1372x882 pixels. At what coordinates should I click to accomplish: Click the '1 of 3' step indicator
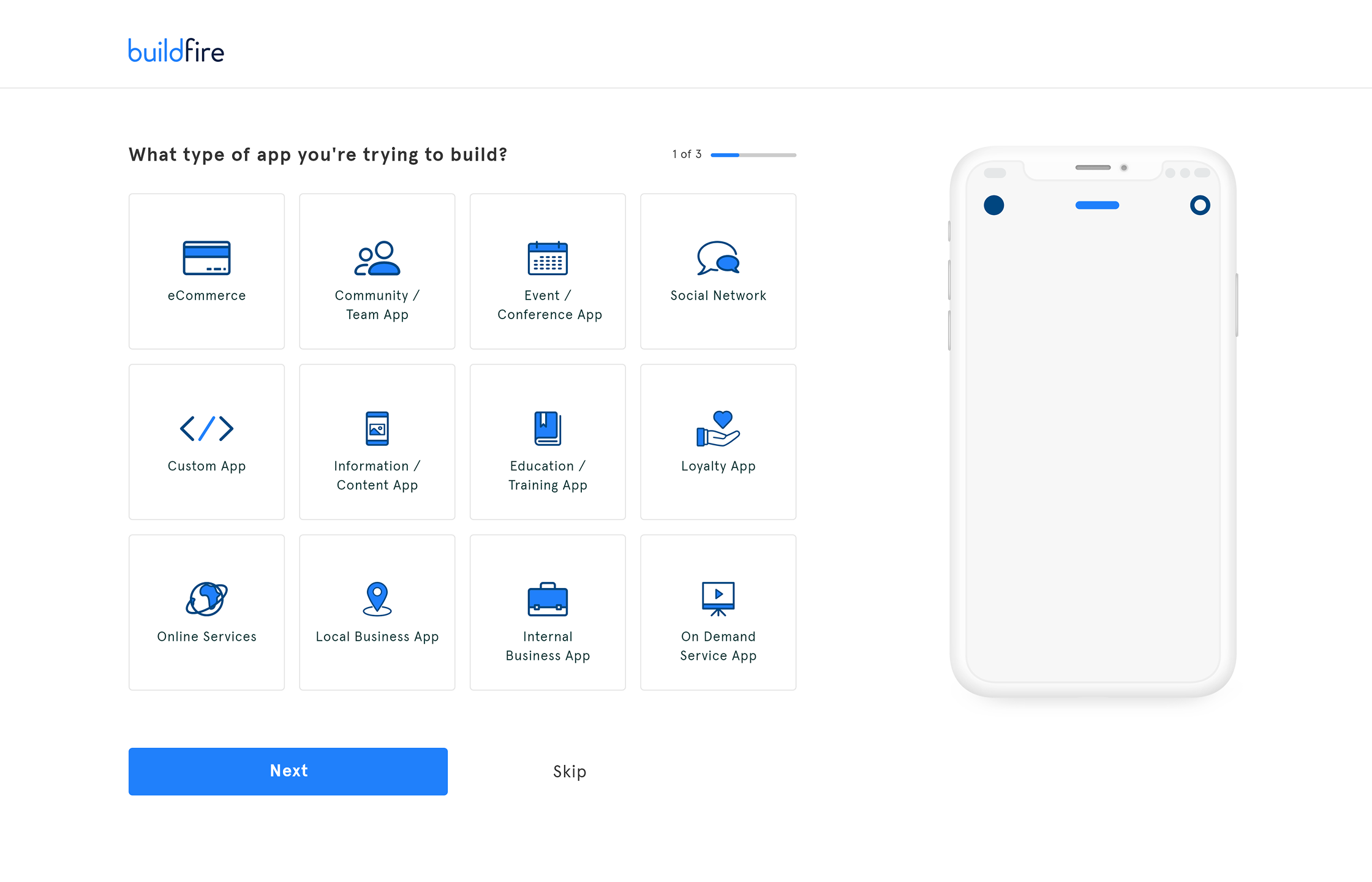click(687, 154)
